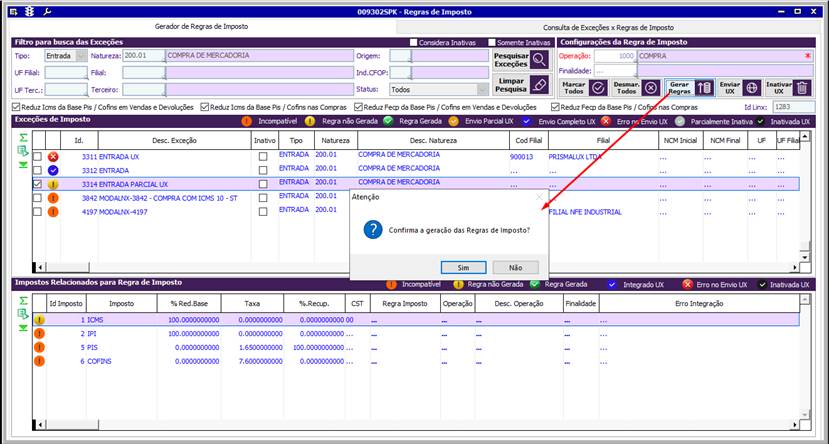
Task: Click the Marcar Todos check icon
Action: coord(598,88)
